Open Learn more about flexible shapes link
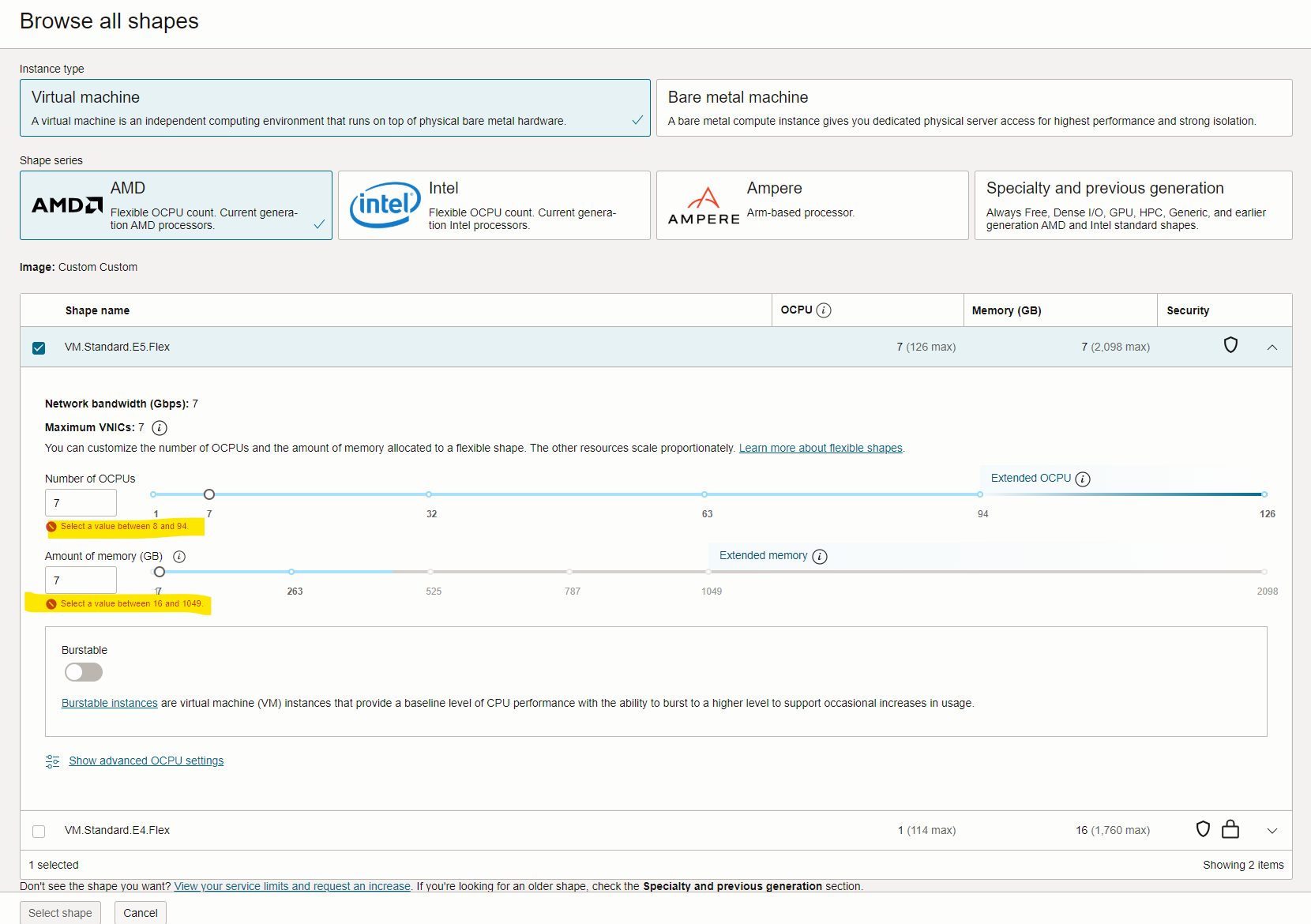The width and height of the screenshot is (1311, 924). 820,448
